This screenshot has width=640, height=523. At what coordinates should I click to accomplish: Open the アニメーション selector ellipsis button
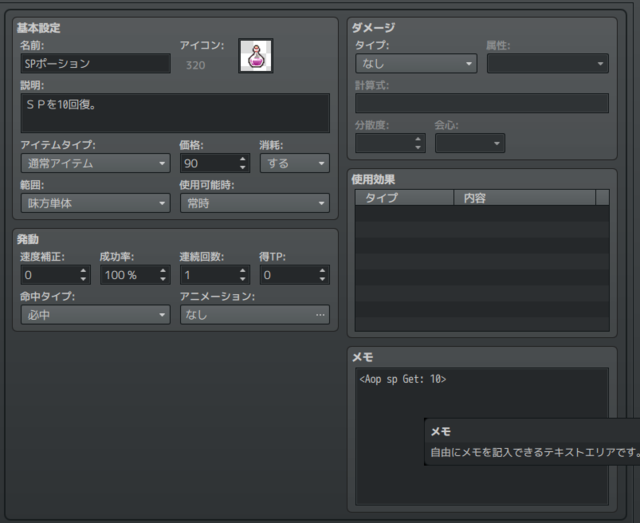coord(320,315)
